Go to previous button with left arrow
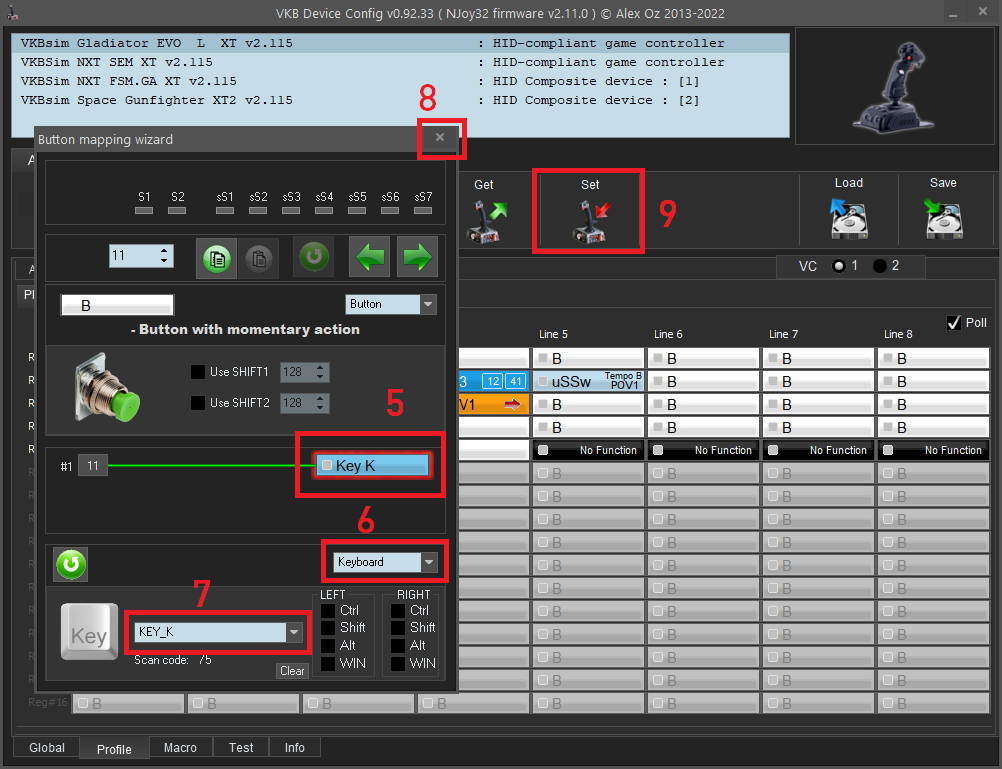The width and height of the screenshot is (1002, 769). point(369,257)
